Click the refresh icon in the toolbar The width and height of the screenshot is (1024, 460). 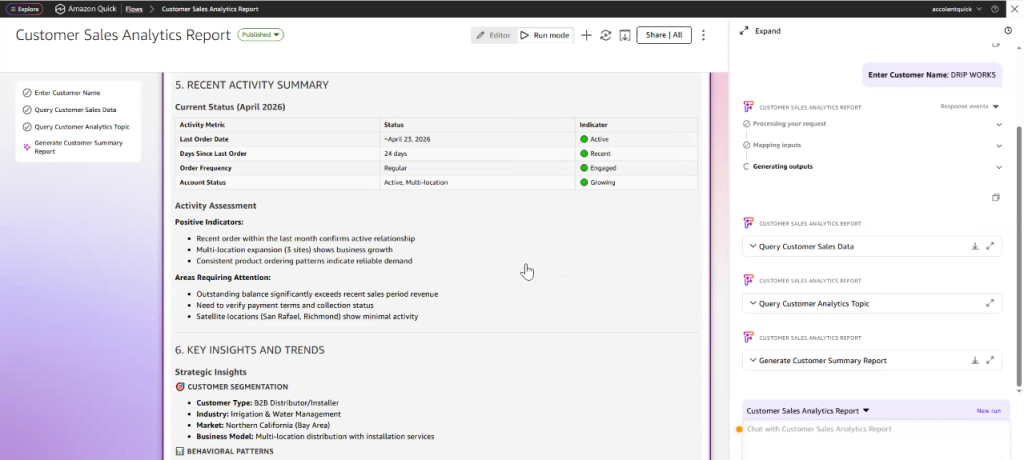pyautogui.click(x=605, y=35)
